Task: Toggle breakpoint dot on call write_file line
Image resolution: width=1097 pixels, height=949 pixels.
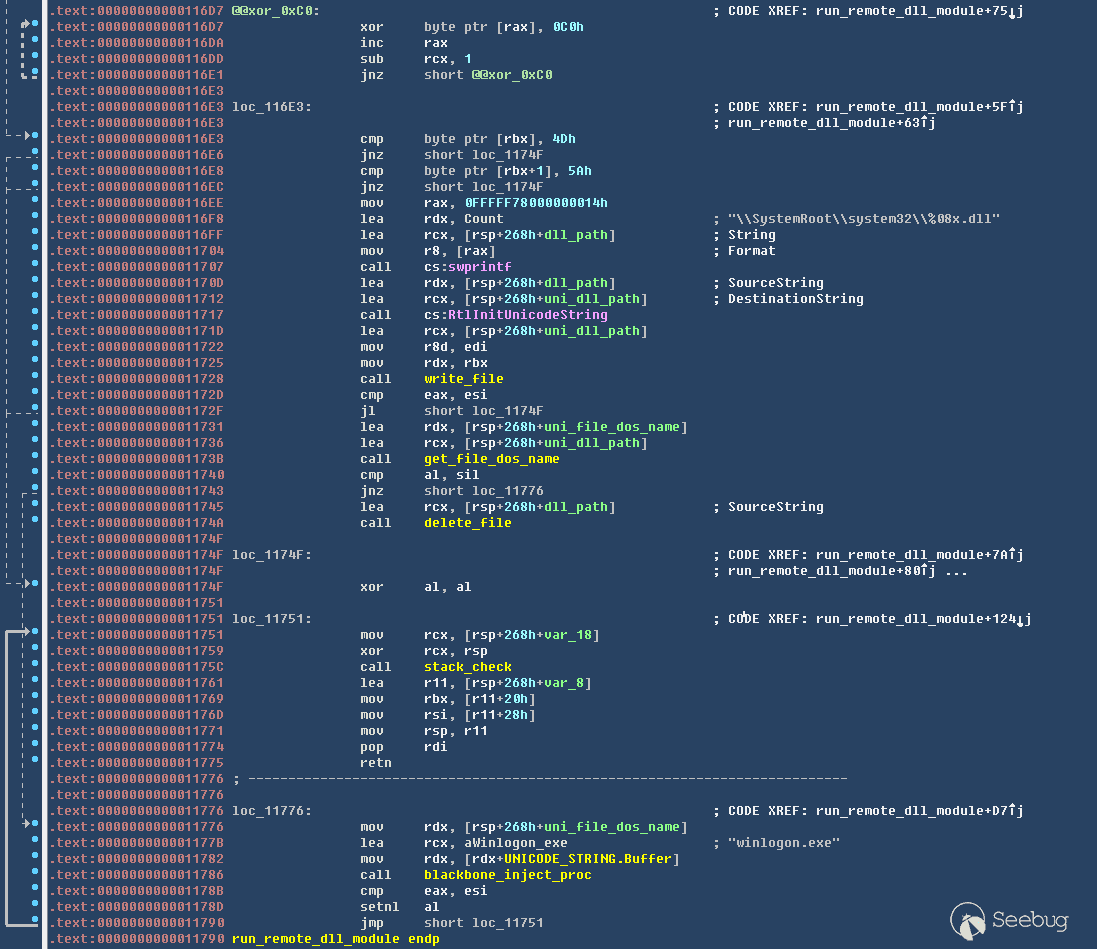Action: pyautogui.click(x=36, y=378)
